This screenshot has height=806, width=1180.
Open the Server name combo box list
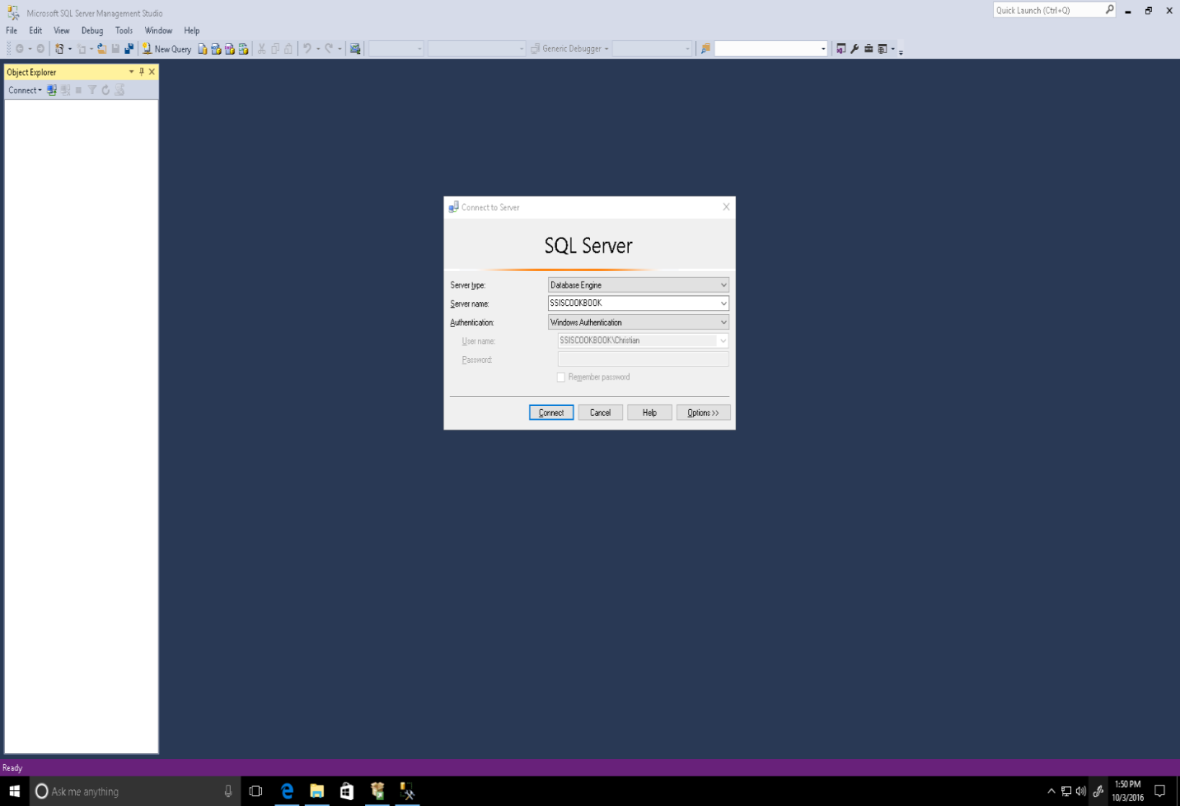[x=723, y=303]
